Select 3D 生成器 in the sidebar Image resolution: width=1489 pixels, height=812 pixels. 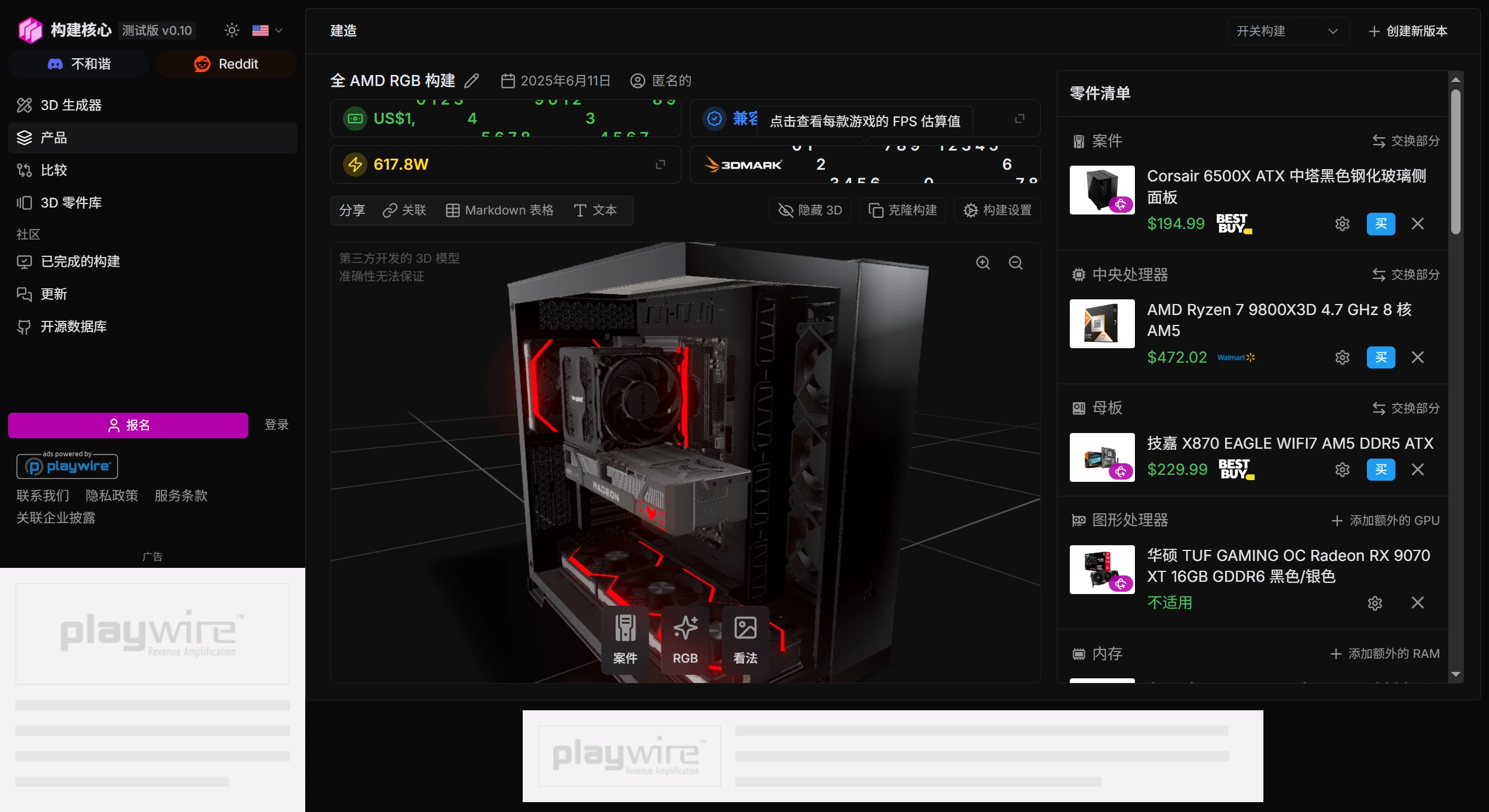coord(70,105)
